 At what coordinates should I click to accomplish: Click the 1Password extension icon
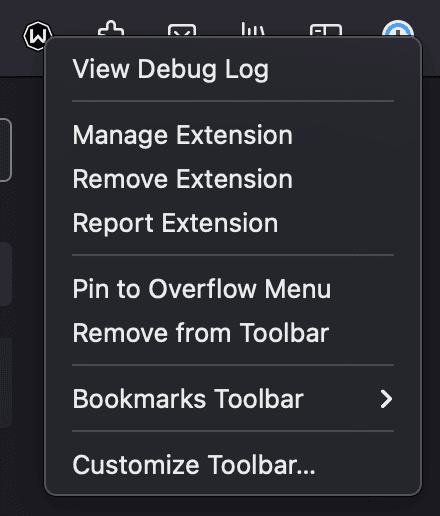click(398, 29)
